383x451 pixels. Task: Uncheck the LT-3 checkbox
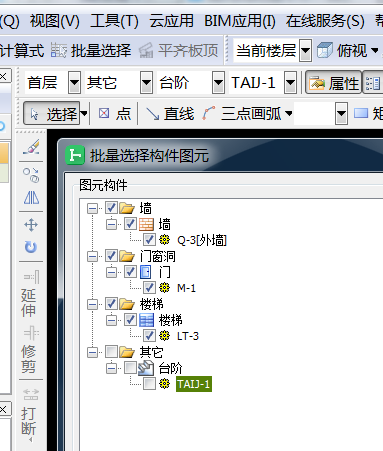click(149, 335)
